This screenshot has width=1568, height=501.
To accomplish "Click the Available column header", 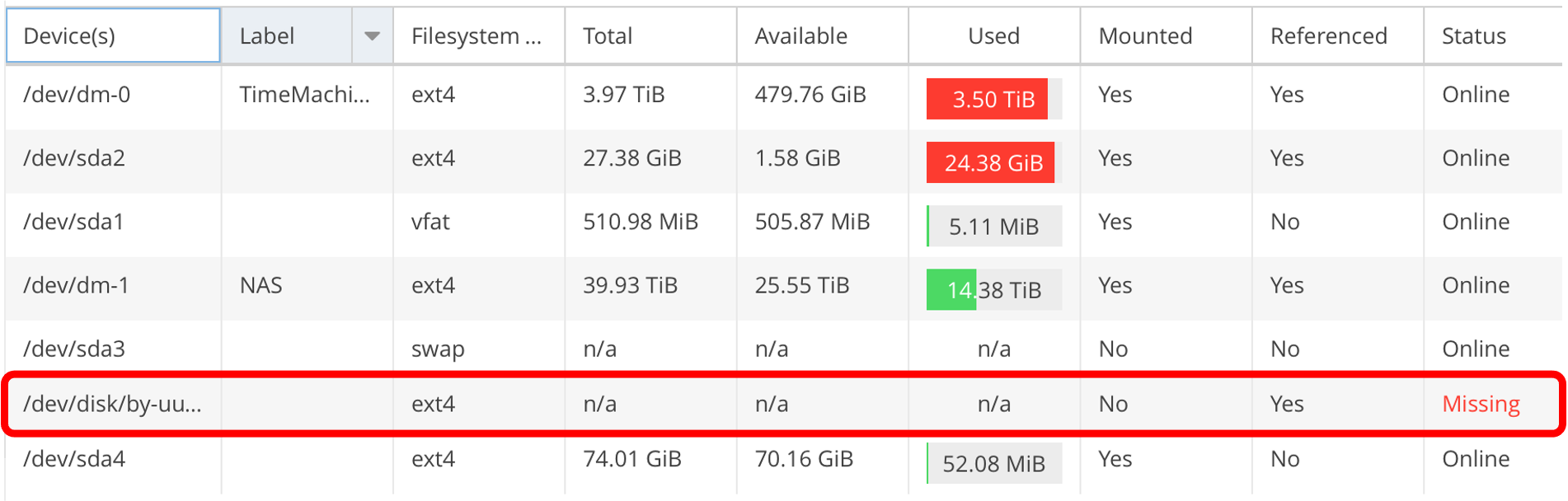I will [822, 35].
